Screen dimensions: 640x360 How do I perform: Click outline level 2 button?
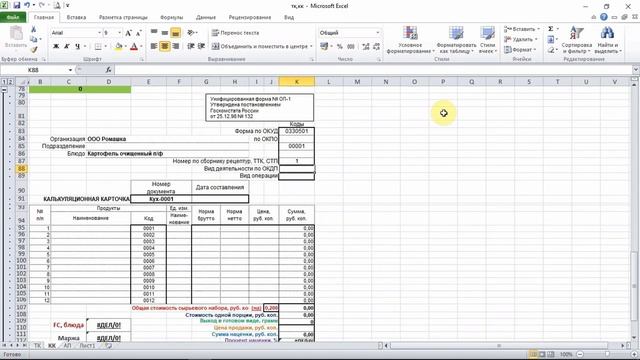pos(11,82)
